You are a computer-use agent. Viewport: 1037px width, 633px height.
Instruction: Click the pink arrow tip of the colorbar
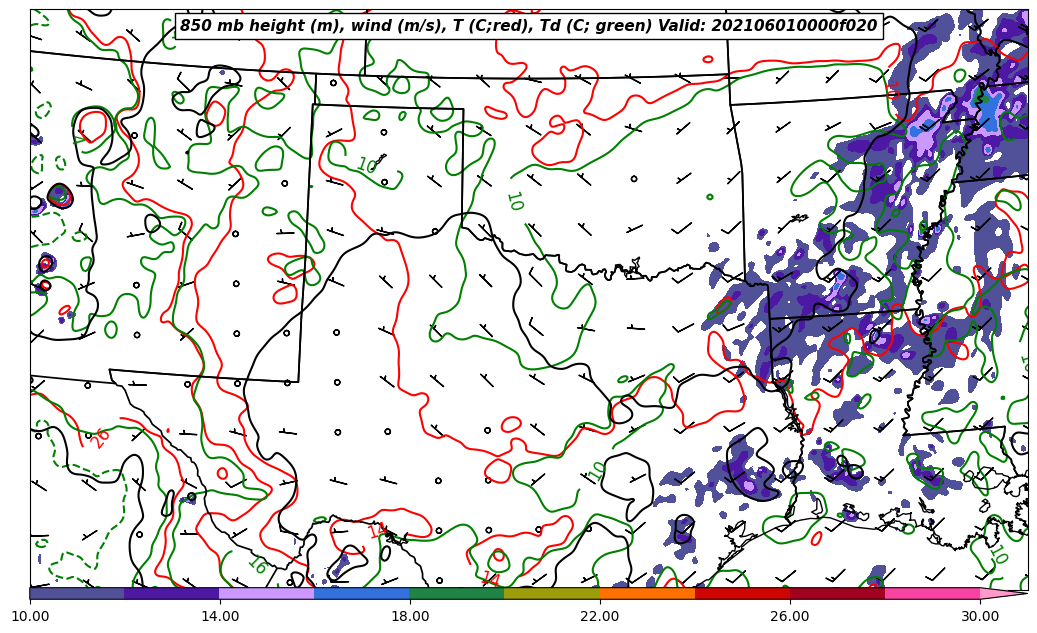click(x=1003, y=593)
